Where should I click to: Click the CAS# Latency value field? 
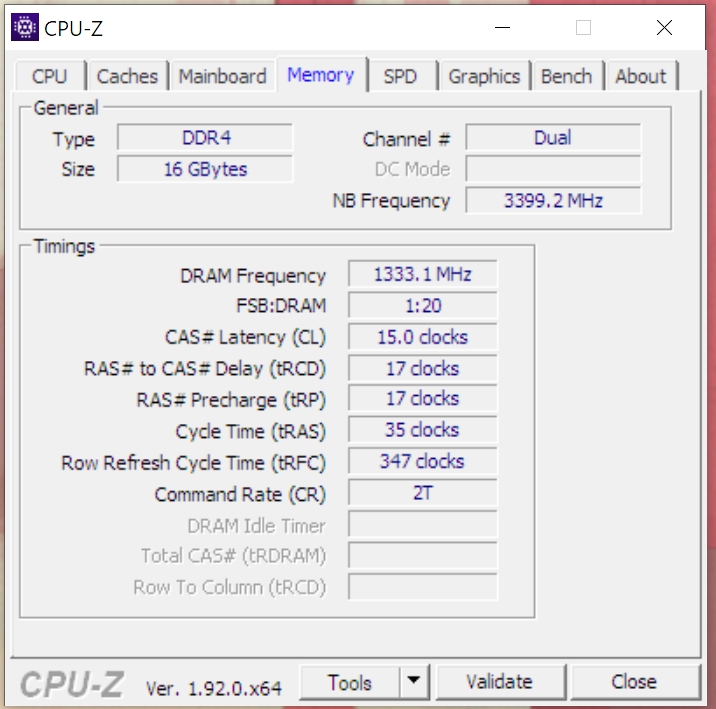(x=423, y=337)
